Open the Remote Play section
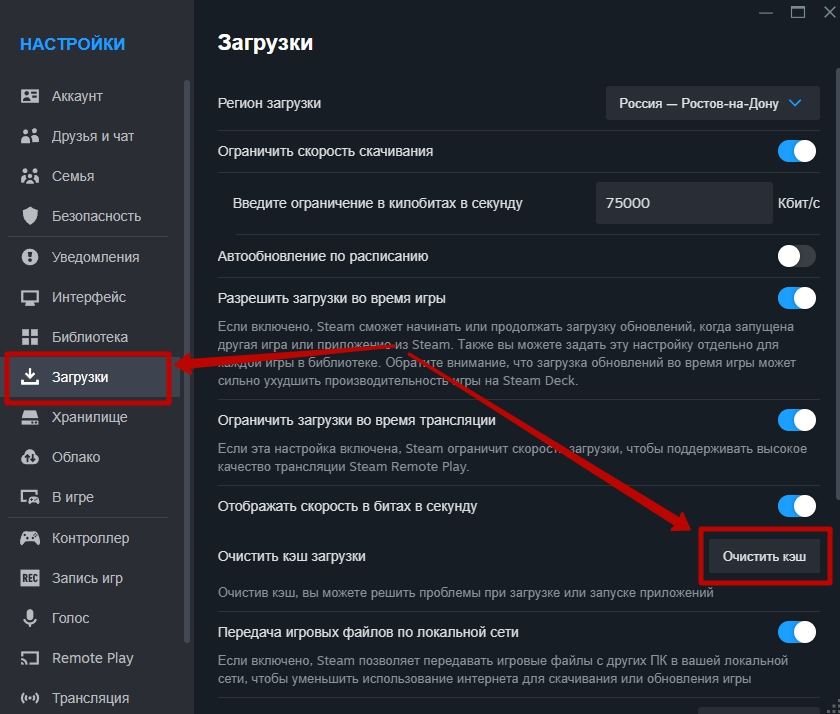The image size is (840, 714). coord(88,658)
